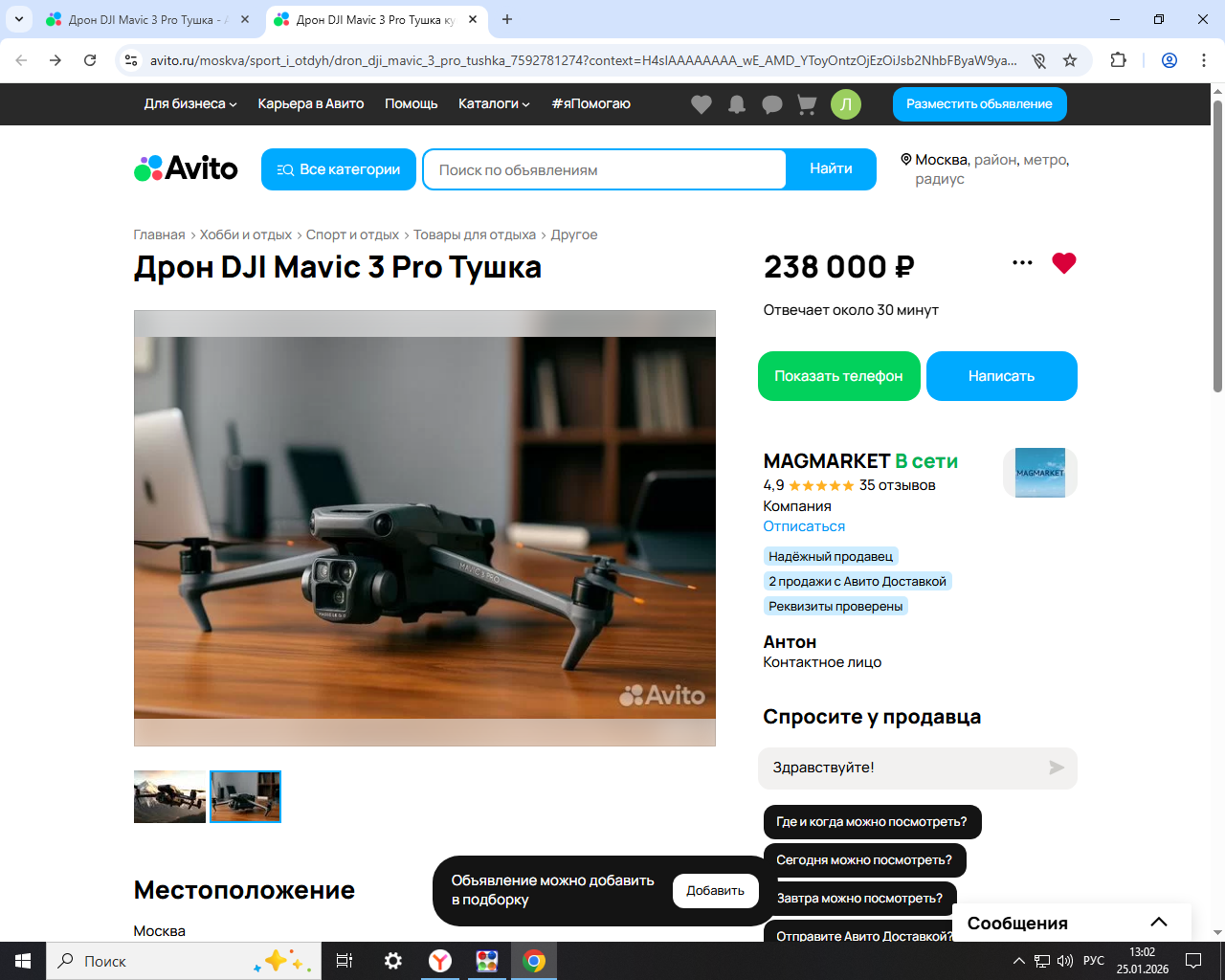This screenshot has height=980, width=1225.
Task: Go to Avito logo homepage
Action: 186,168
